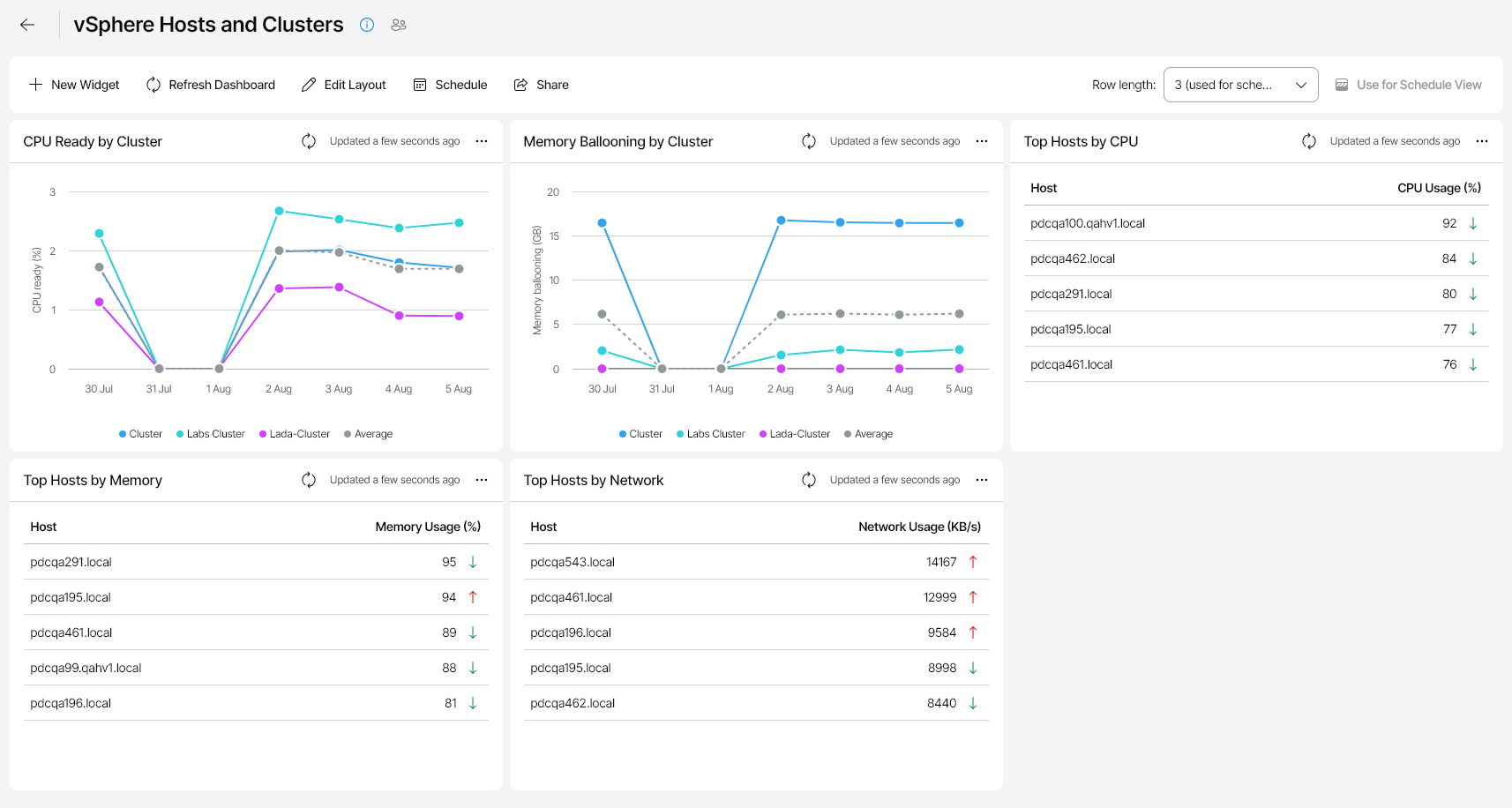Screen dimensions: 1512x808
Task: Refresh the Top Hosts by Memory widget
Action: (309, 480)
